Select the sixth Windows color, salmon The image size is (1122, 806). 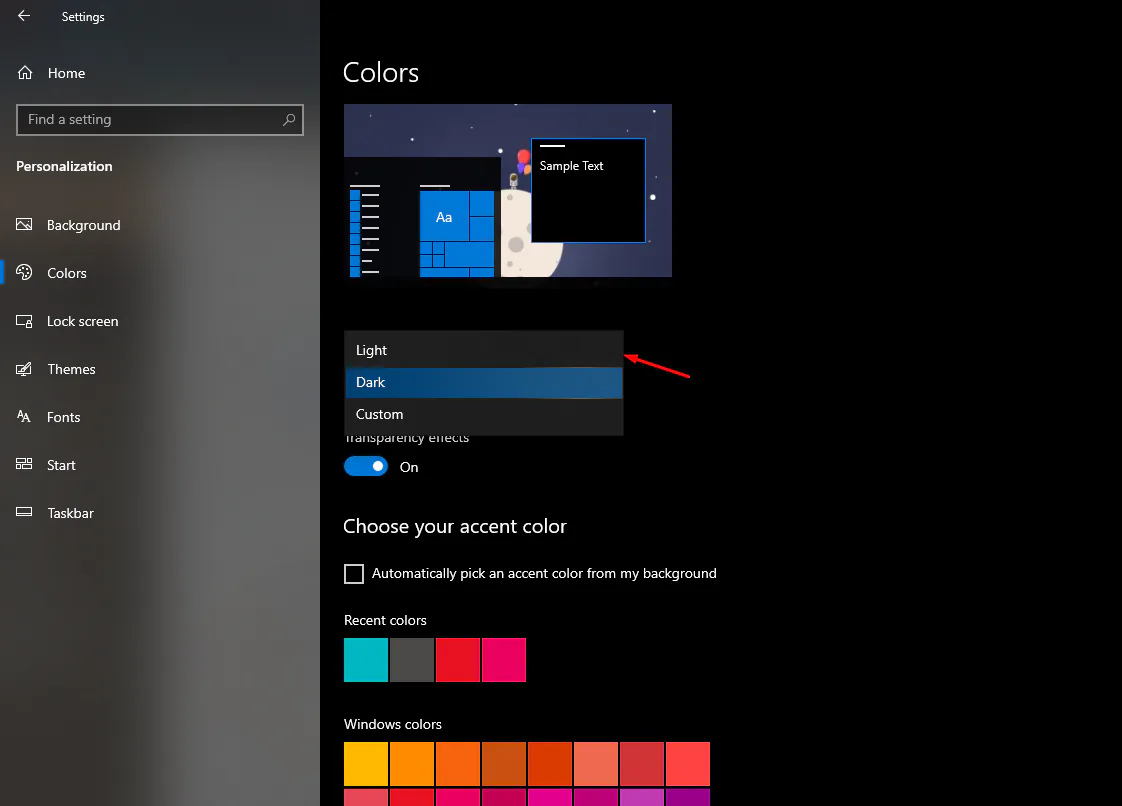[595, 764]
